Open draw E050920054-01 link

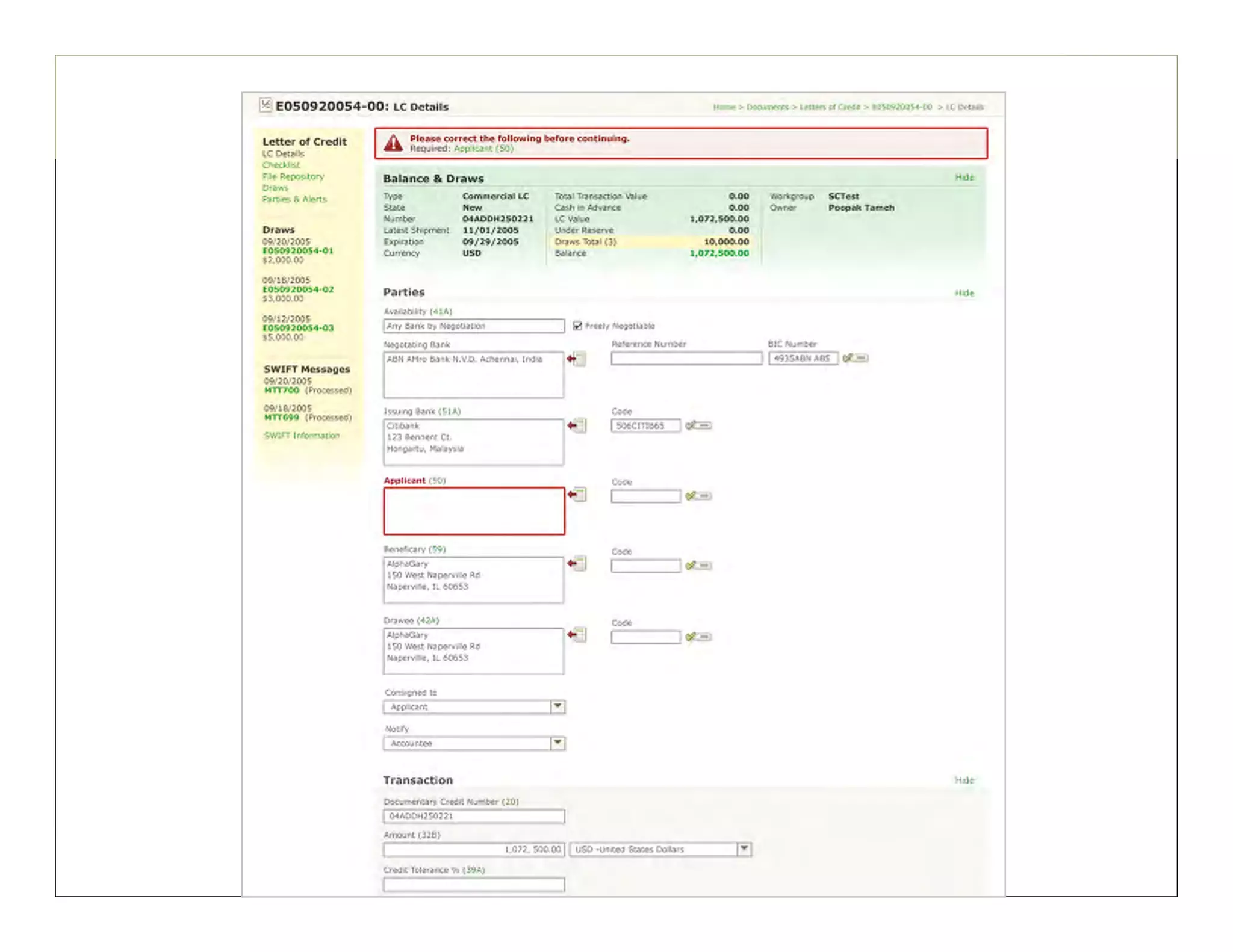click(297, 250)
